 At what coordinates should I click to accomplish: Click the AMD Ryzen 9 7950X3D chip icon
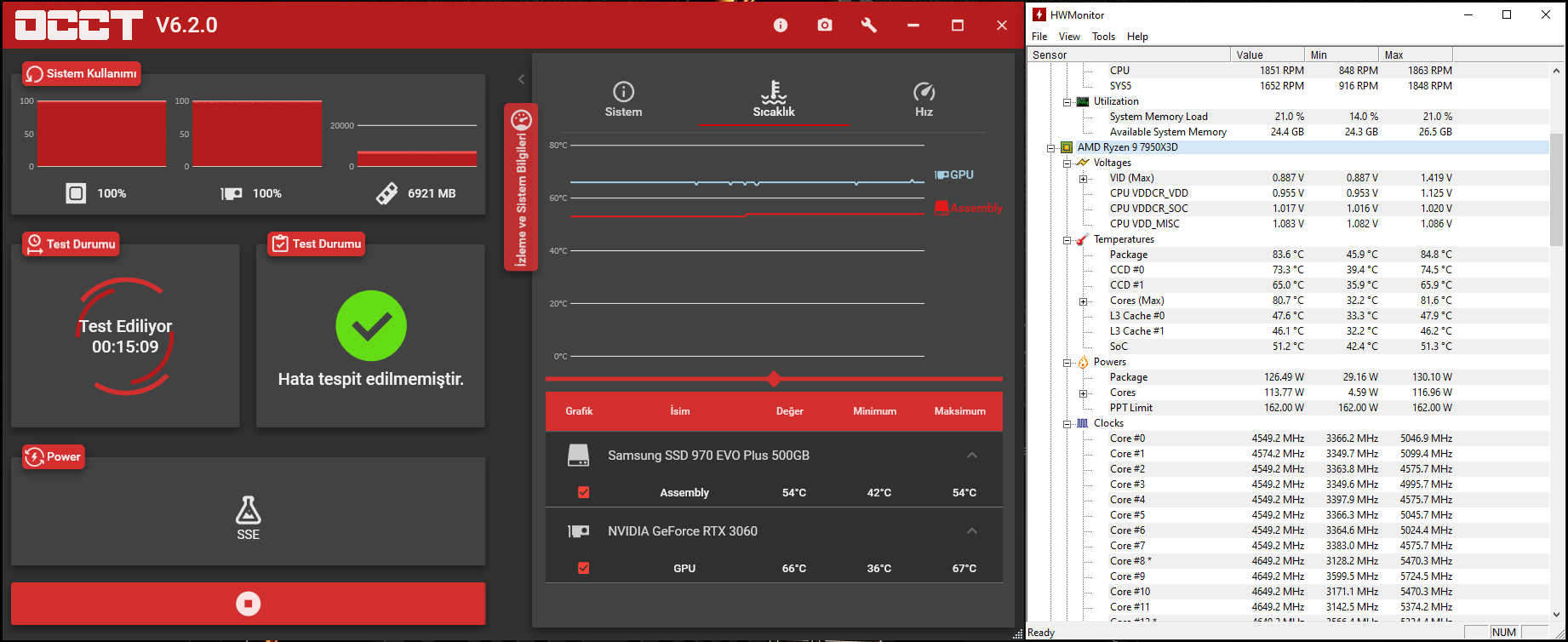point(1067,147)
